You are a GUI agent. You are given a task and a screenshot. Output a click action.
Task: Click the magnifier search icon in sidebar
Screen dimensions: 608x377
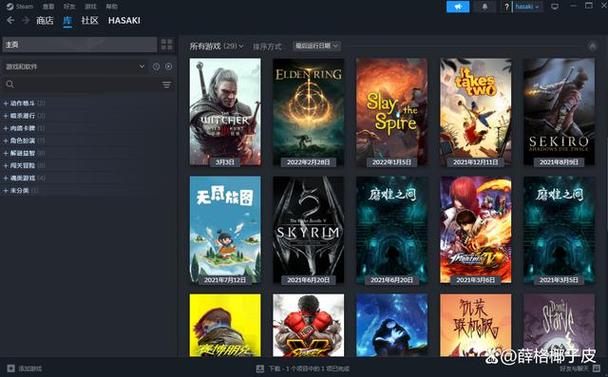pos(10,84)
